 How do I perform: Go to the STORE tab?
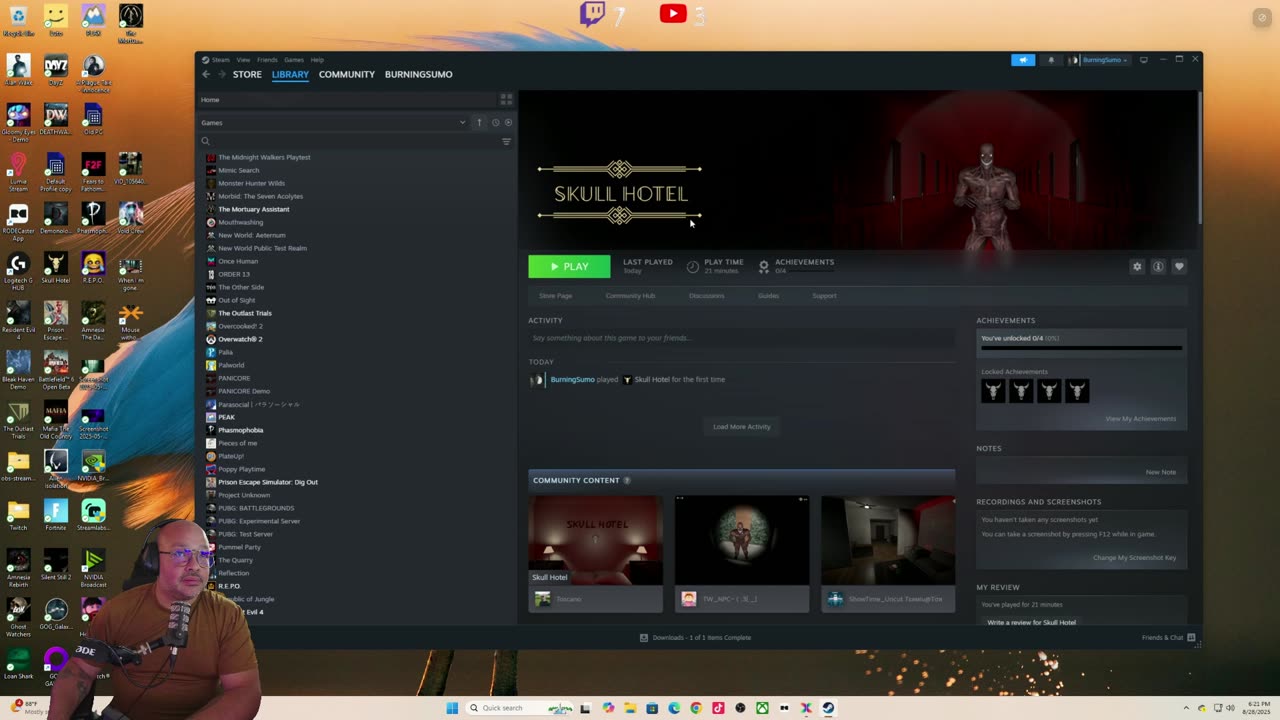pyautogui.click(x=247, y=75)
